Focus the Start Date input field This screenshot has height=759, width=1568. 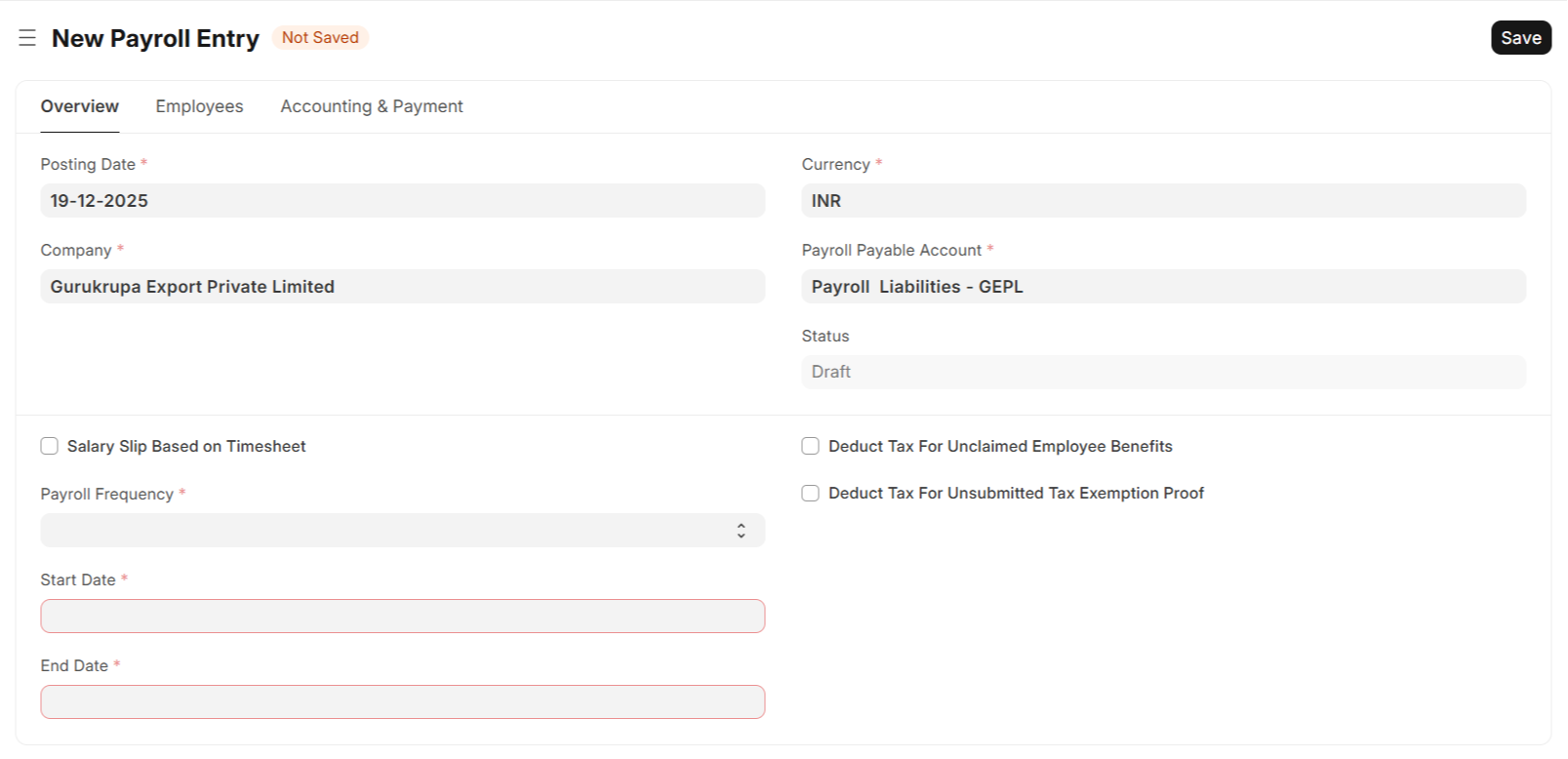[403, 616]
